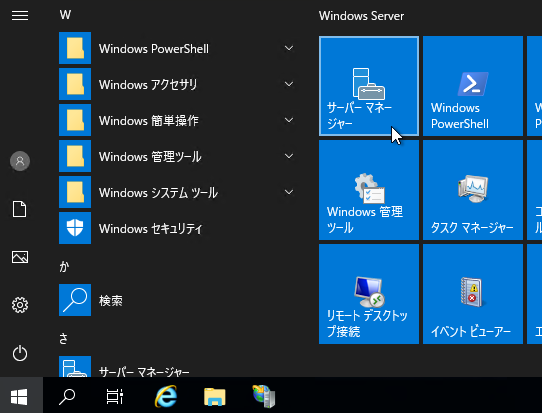Select the Windows システム ツール label text
This screenshot has height=413, width=542.
(158, 193)
